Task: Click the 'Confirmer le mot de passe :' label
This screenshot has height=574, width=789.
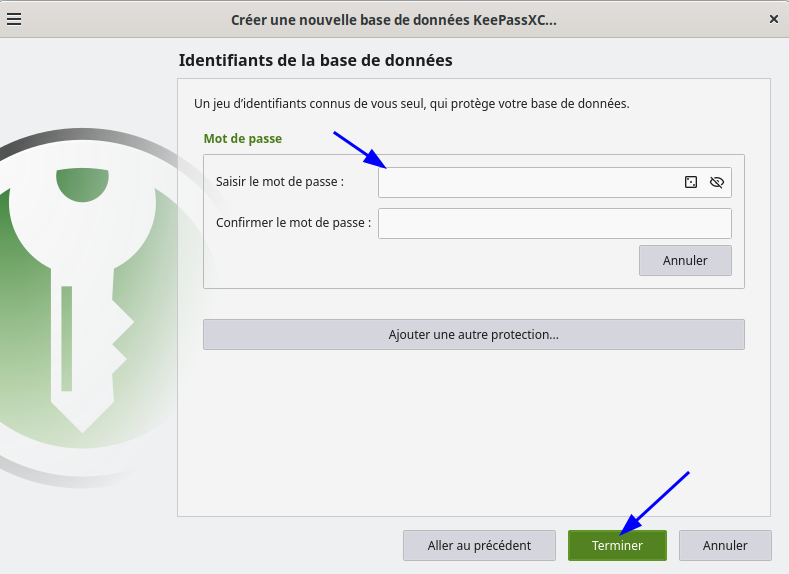Action: pyautogui.click(x=293, y=223)
